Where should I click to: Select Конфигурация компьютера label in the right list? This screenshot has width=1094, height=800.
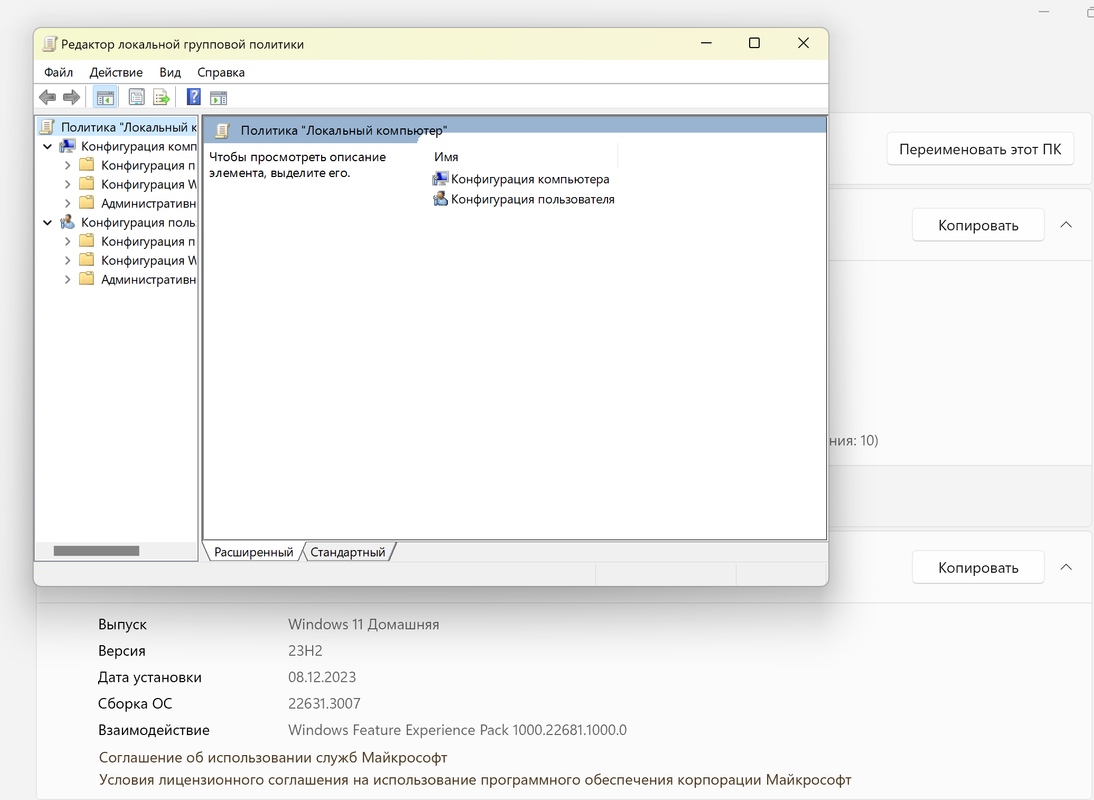(x=530, y=179)
